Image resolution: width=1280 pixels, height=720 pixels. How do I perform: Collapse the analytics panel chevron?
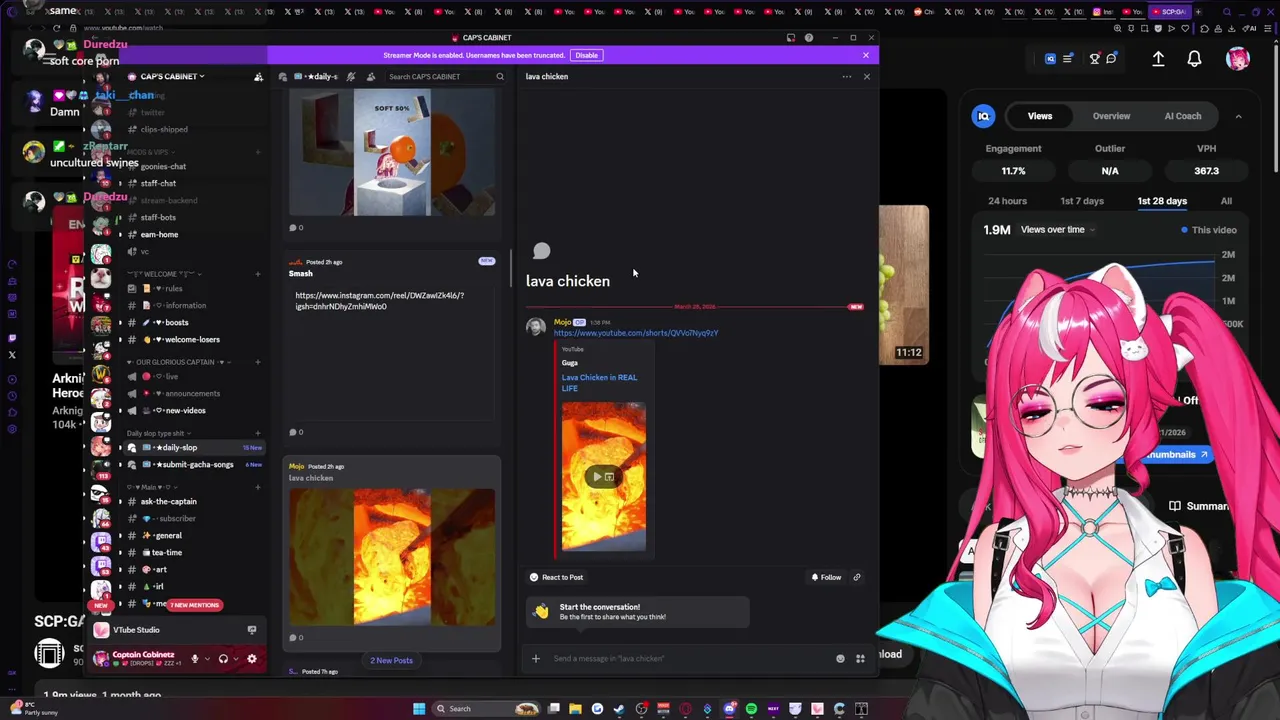pyautogui.click(x=1238, y=116)
